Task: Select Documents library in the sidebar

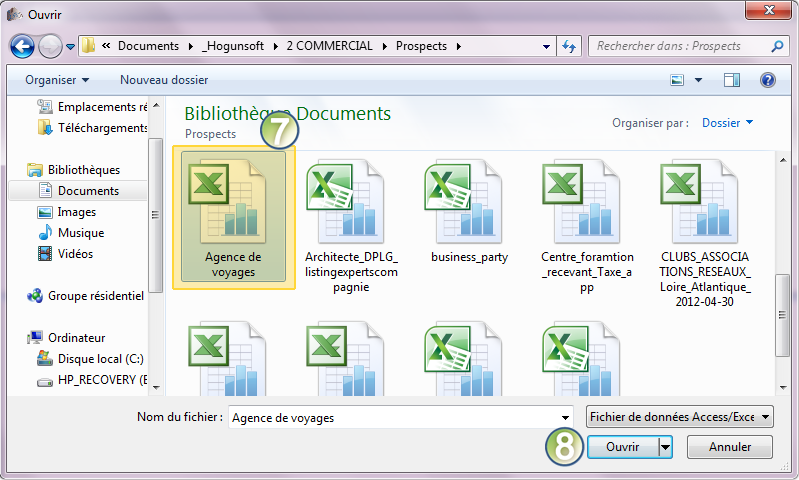Action: [78, 191]
